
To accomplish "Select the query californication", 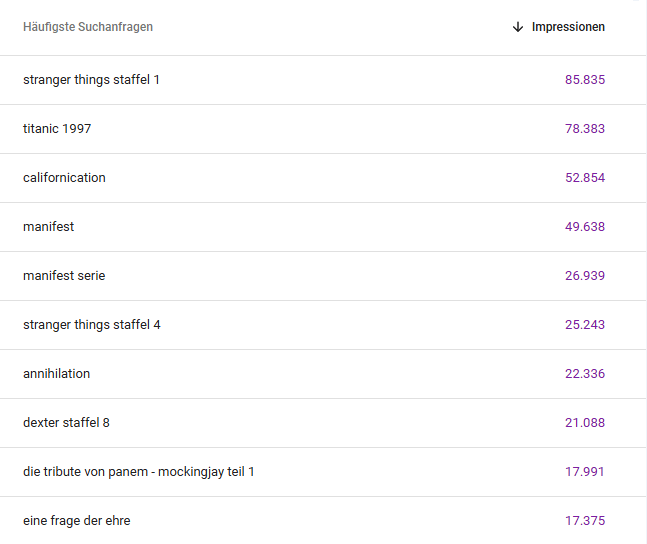I will point(64,177).
